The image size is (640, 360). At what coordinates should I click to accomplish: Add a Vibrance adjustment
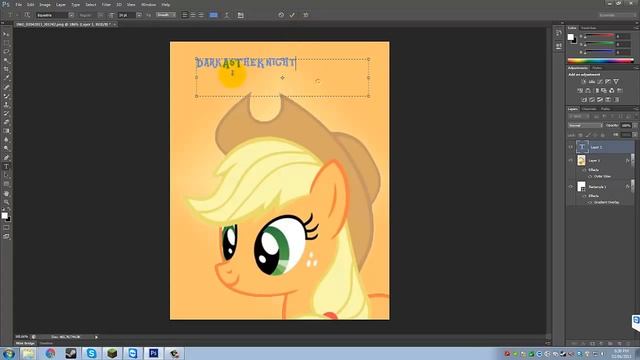(616, 82)
